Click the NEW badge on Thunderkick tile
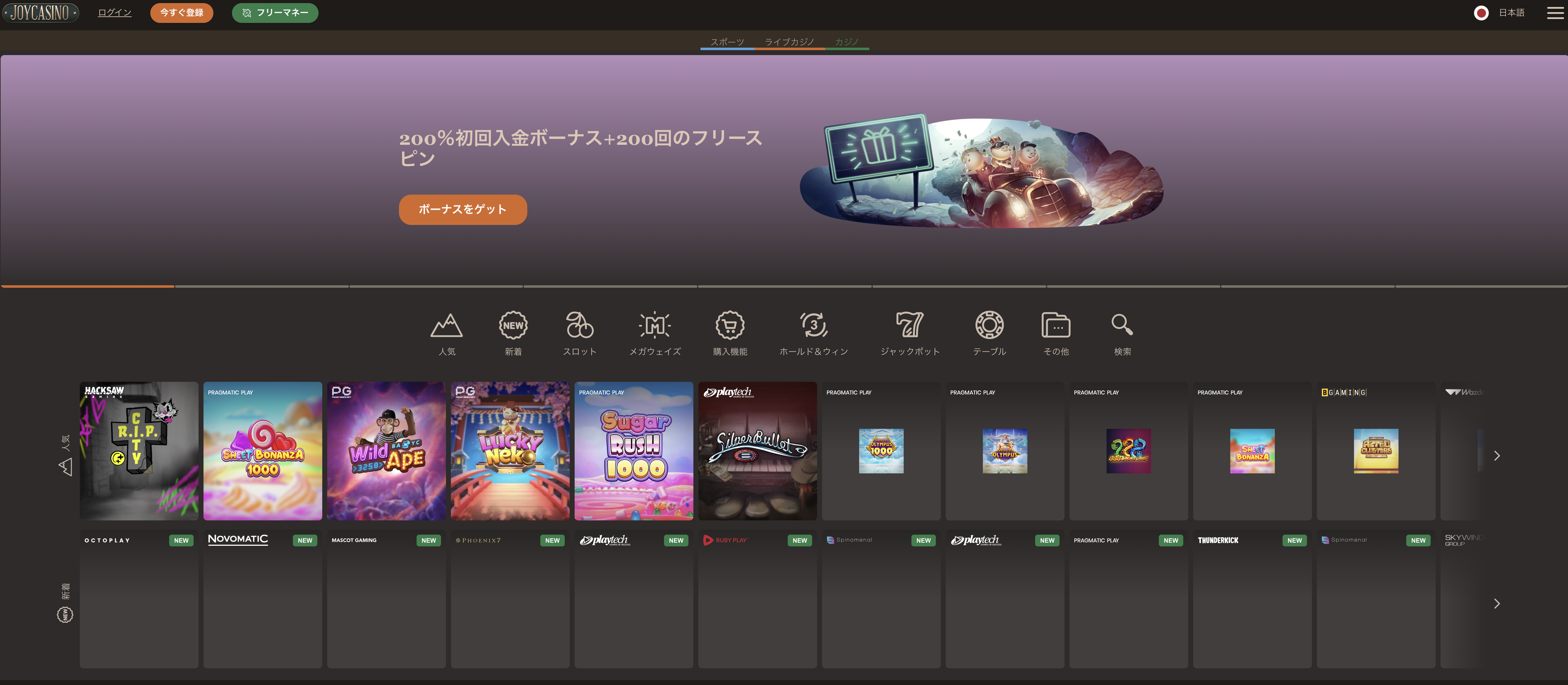The height and width of the screenshot is (685, 1568). pyautogui.click(x=1295, y=541)
